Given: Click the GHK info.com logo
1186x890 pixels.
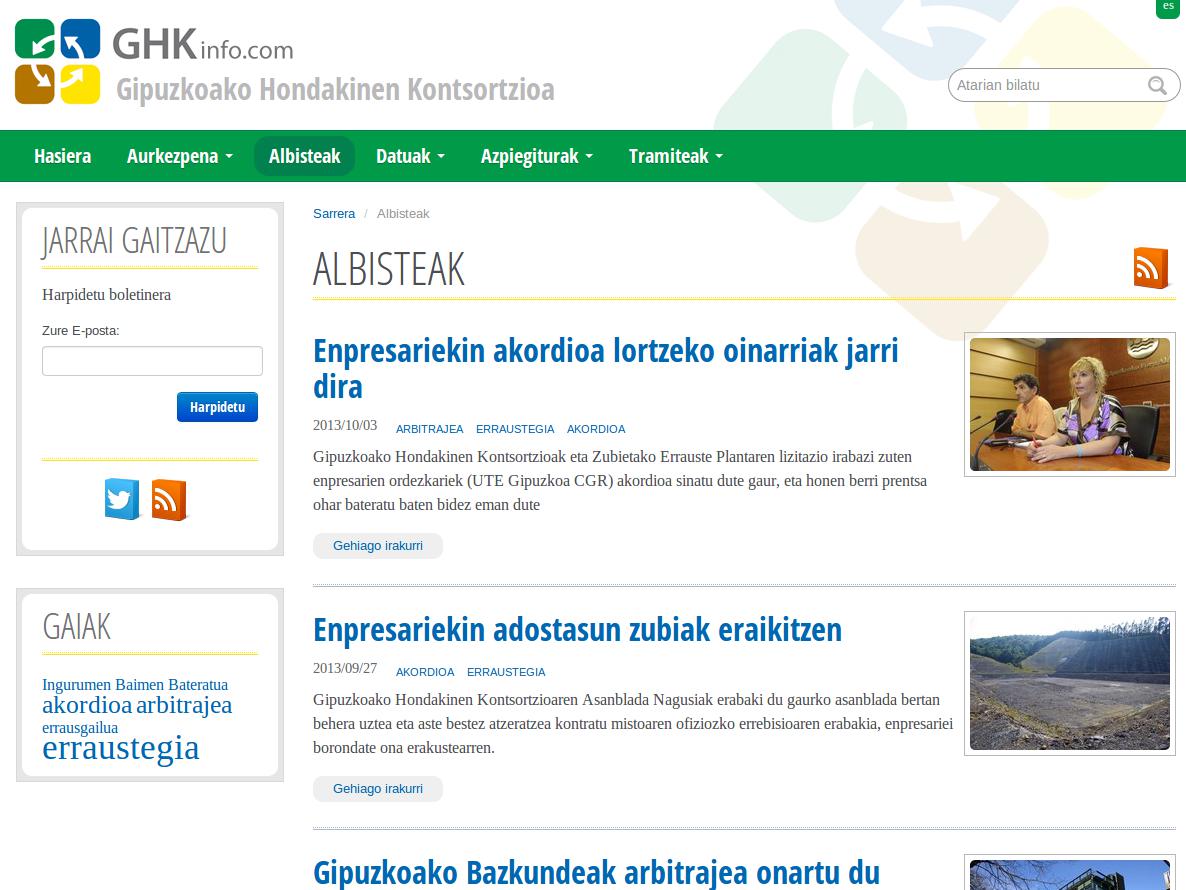Looking at the screenshot, I should tap(155, 61).
